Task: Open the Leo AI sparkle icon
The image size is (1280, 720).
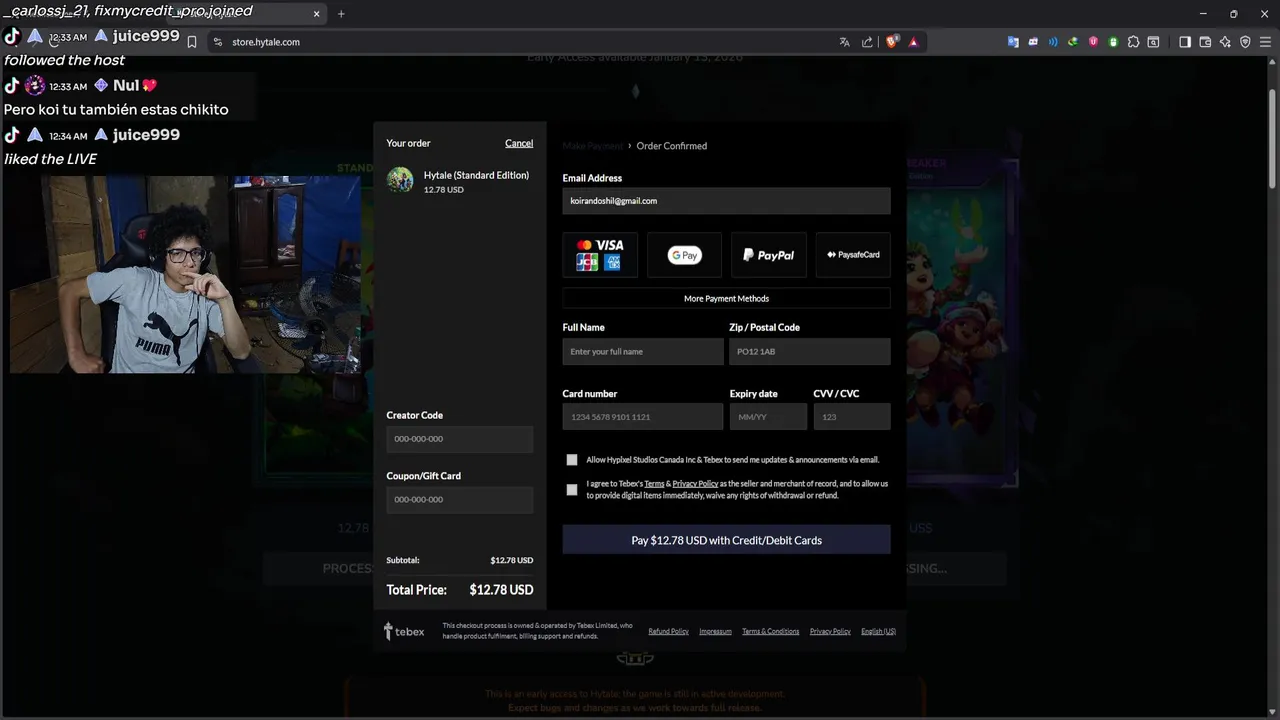Action: (1225, 42)
